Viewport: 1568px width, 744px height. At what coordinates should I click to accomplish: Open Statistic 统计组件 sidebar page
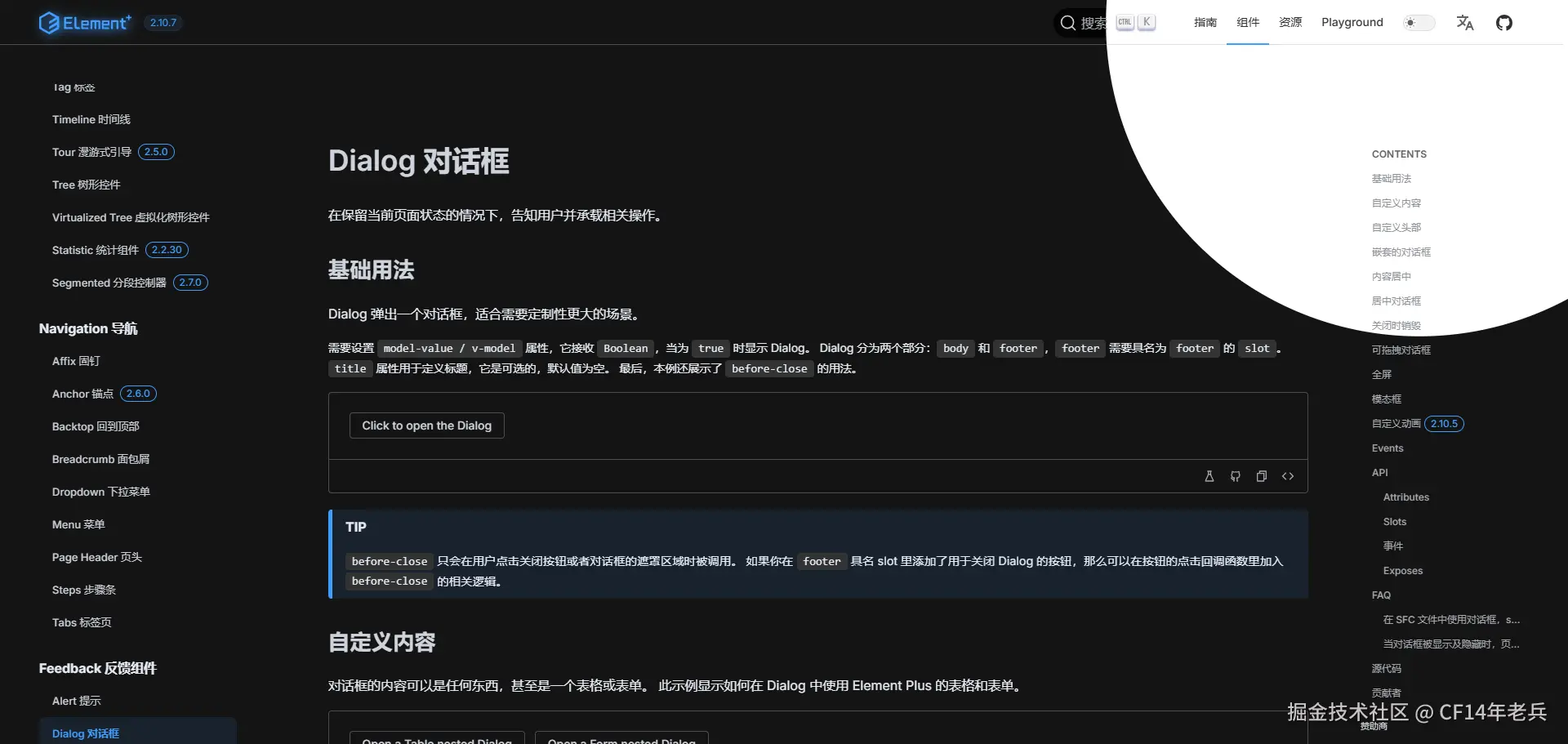96,250
